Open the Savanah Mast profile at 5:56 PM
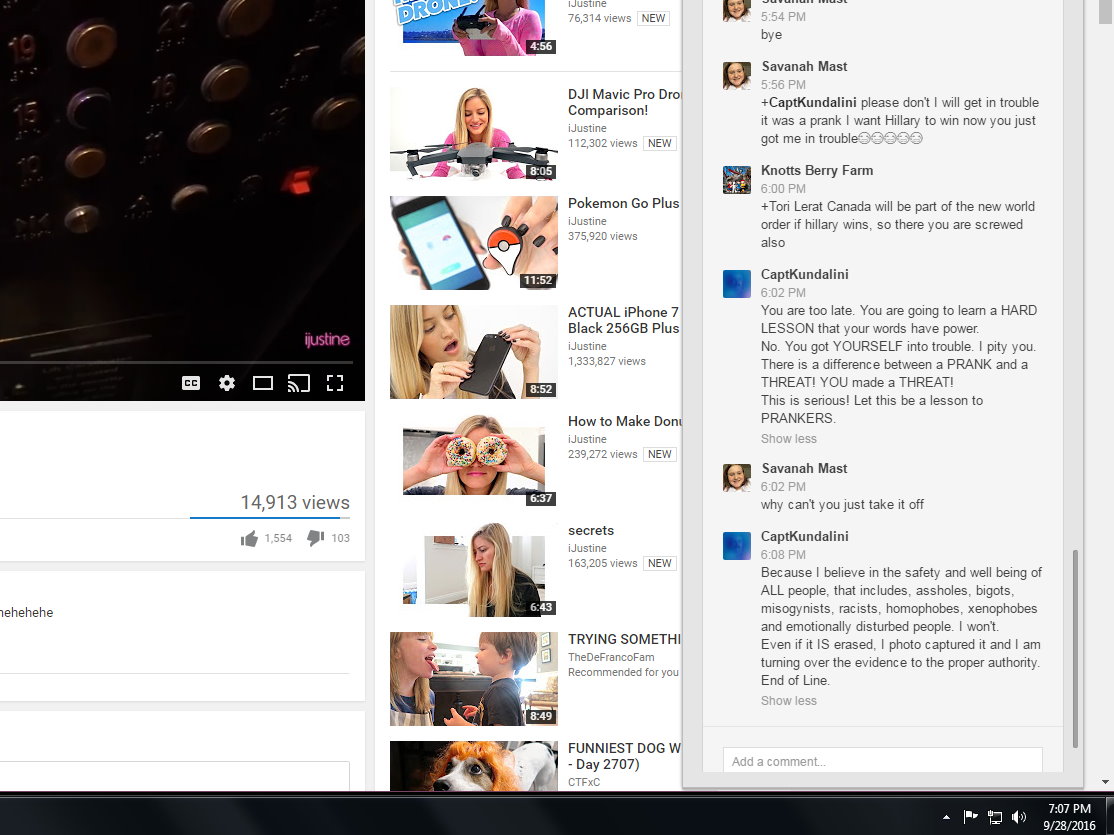The height and width of the screenshot is (835, 1114). click(x=804, y=66)
